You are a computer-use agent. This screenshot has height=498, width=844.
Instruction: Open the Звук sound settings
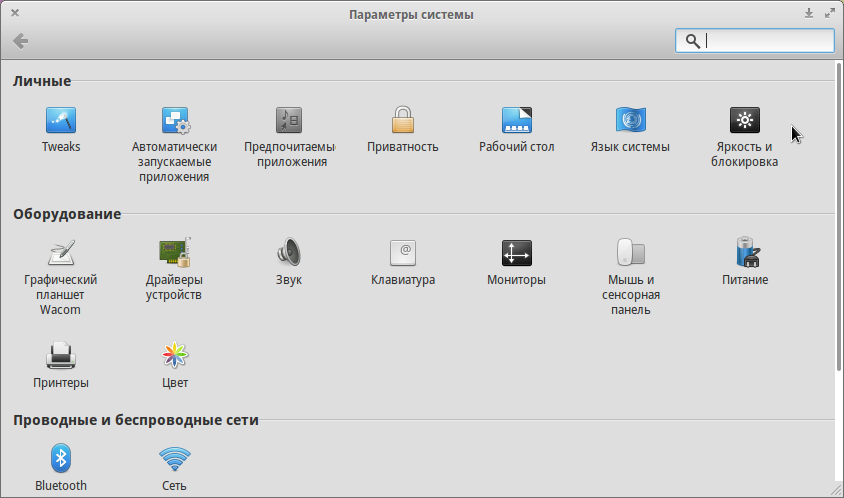point(289,252)
